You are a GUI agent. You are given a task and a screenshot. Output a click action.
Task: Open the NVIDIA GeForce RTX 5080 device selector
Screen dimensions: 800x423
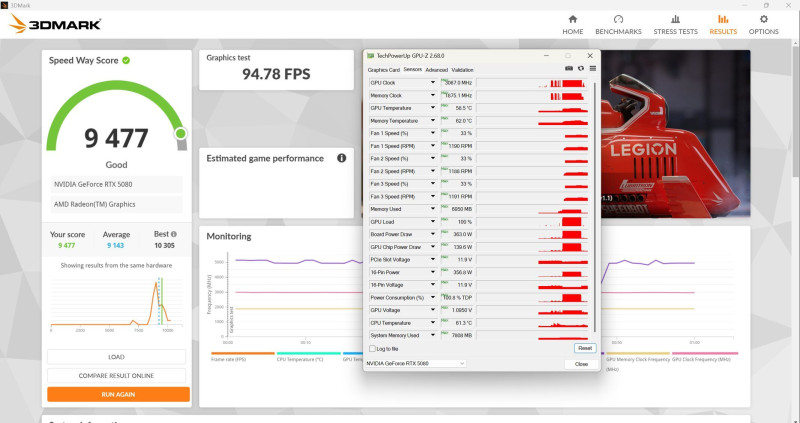[x=416, y=363]
